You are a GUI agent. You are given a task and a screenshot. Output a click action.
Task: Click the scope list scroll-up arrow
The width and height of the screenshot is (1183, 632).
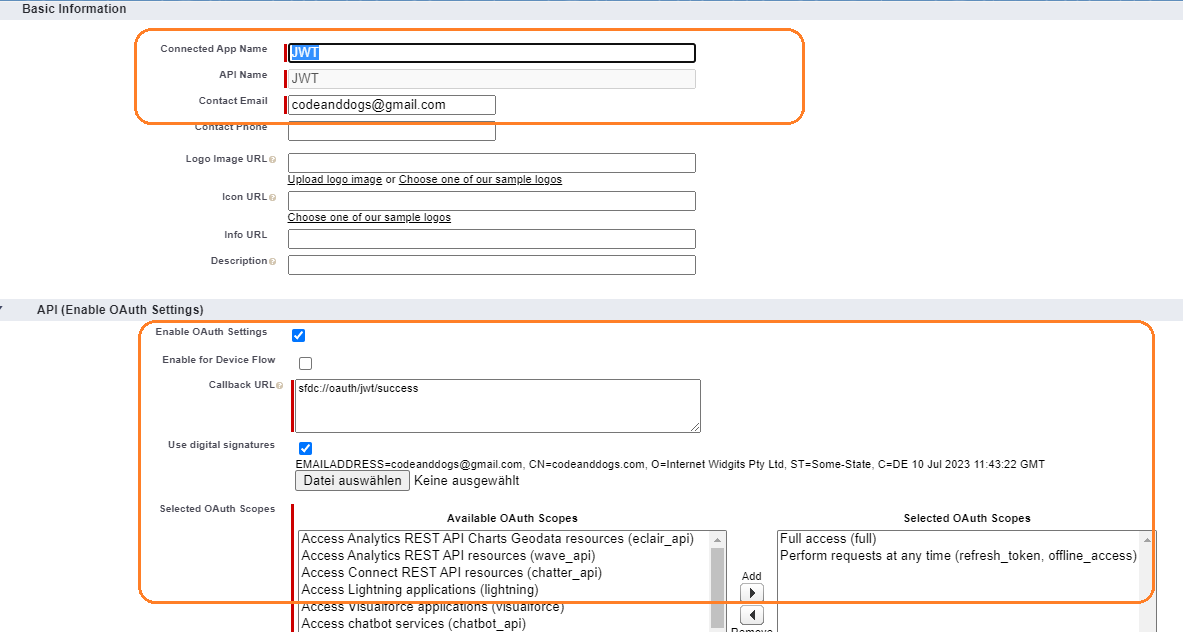point(717,539)
